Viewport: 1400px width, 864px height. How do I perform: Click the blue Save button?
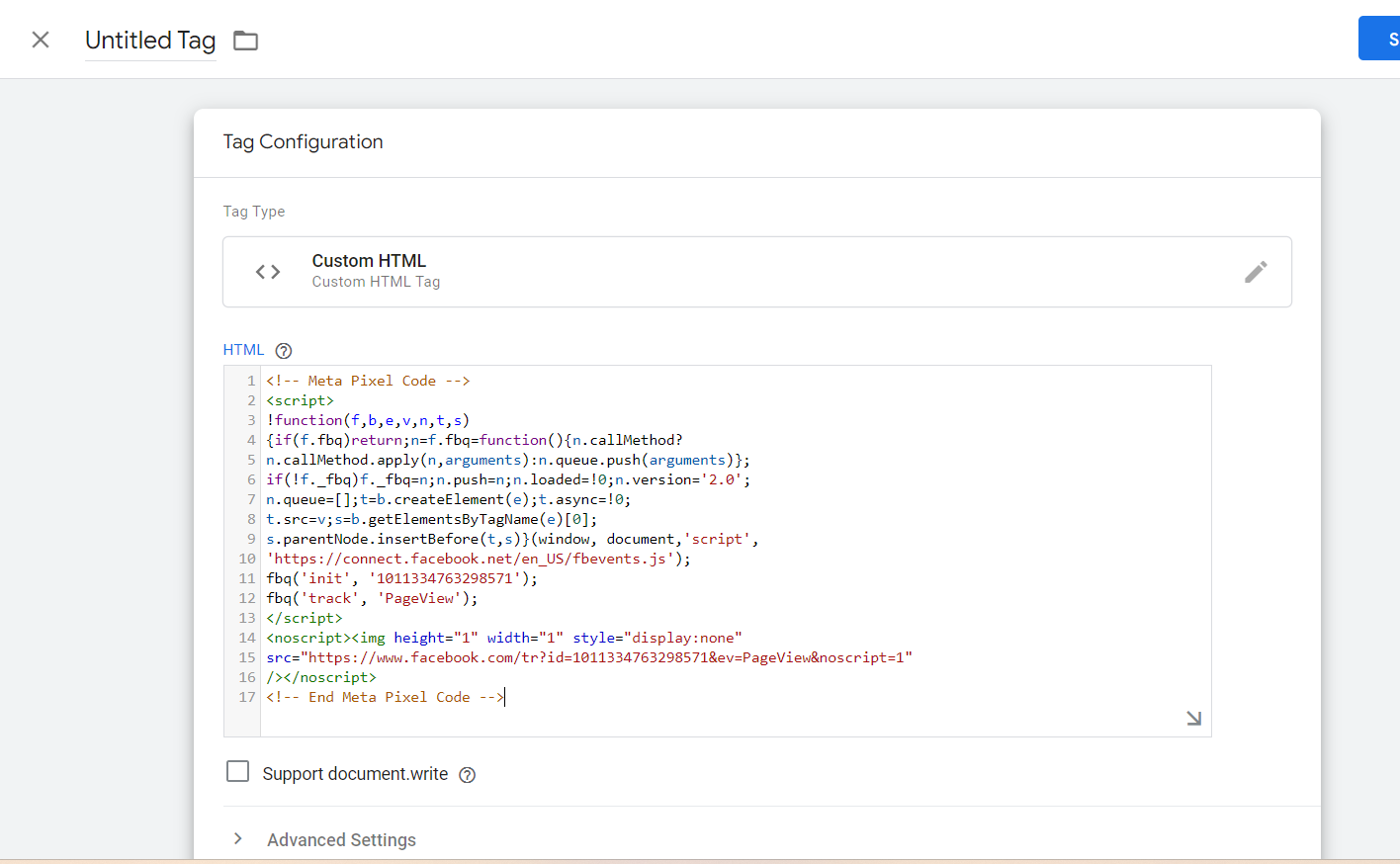point(1380,39)
